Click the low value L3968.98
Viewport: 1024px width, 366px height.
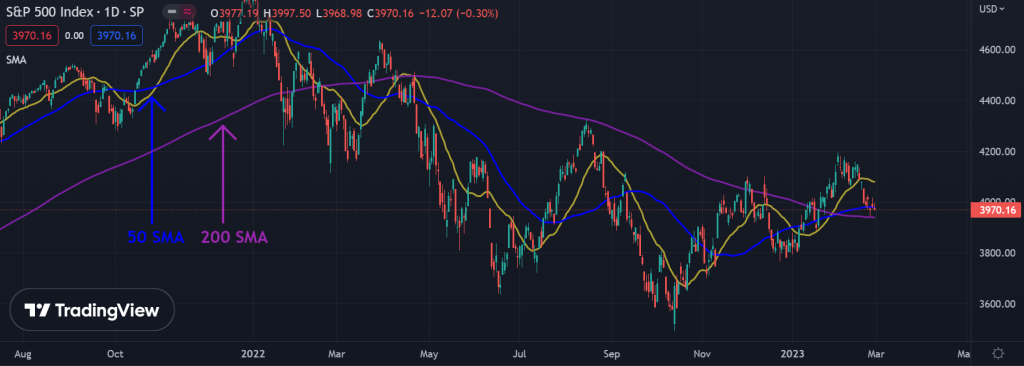point(339,12)
